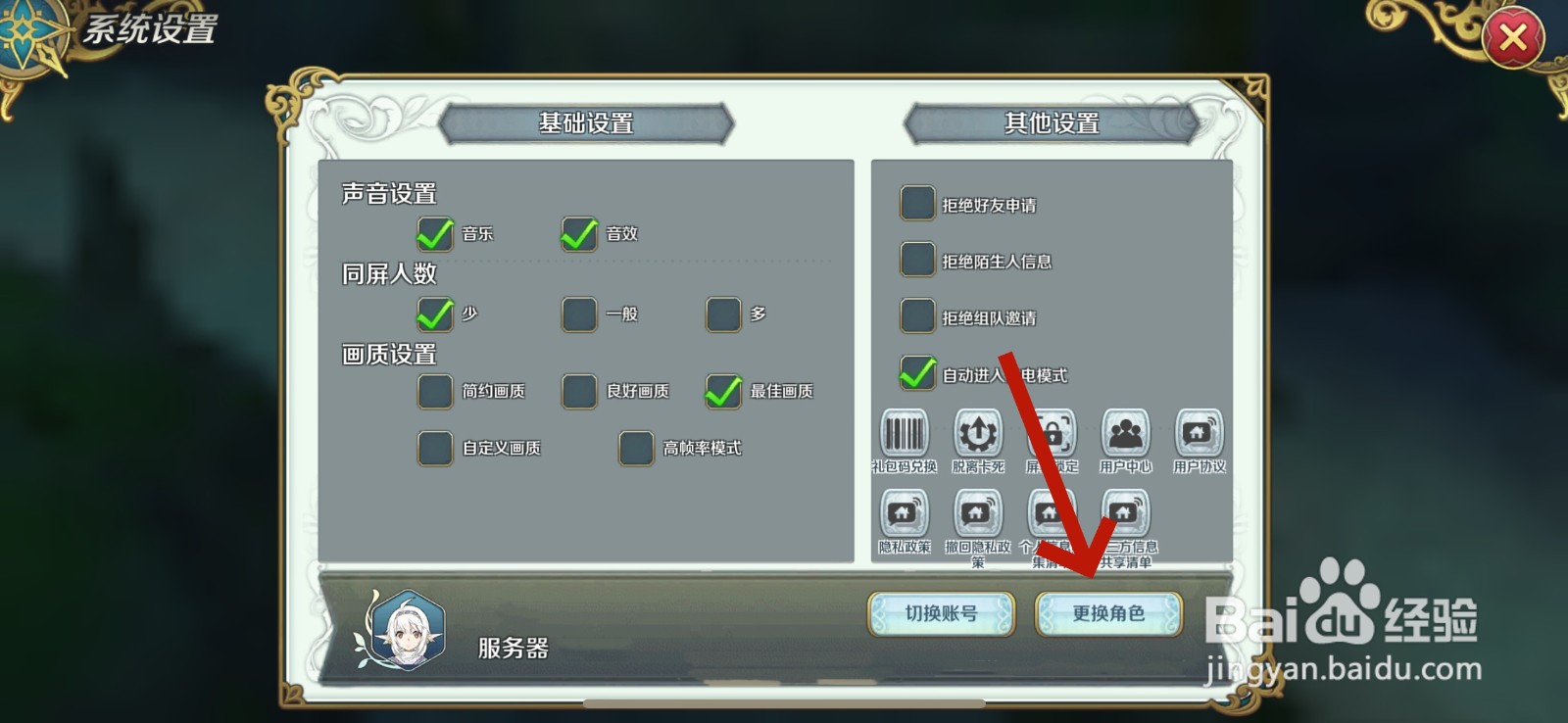Open the 用户协议 icon
Screen dimensions: 1568x723
point(1199,433)
